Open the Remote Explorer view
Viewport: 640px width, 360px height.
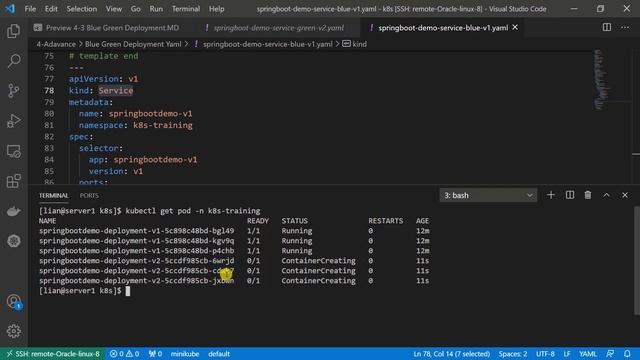coord(13,151)
